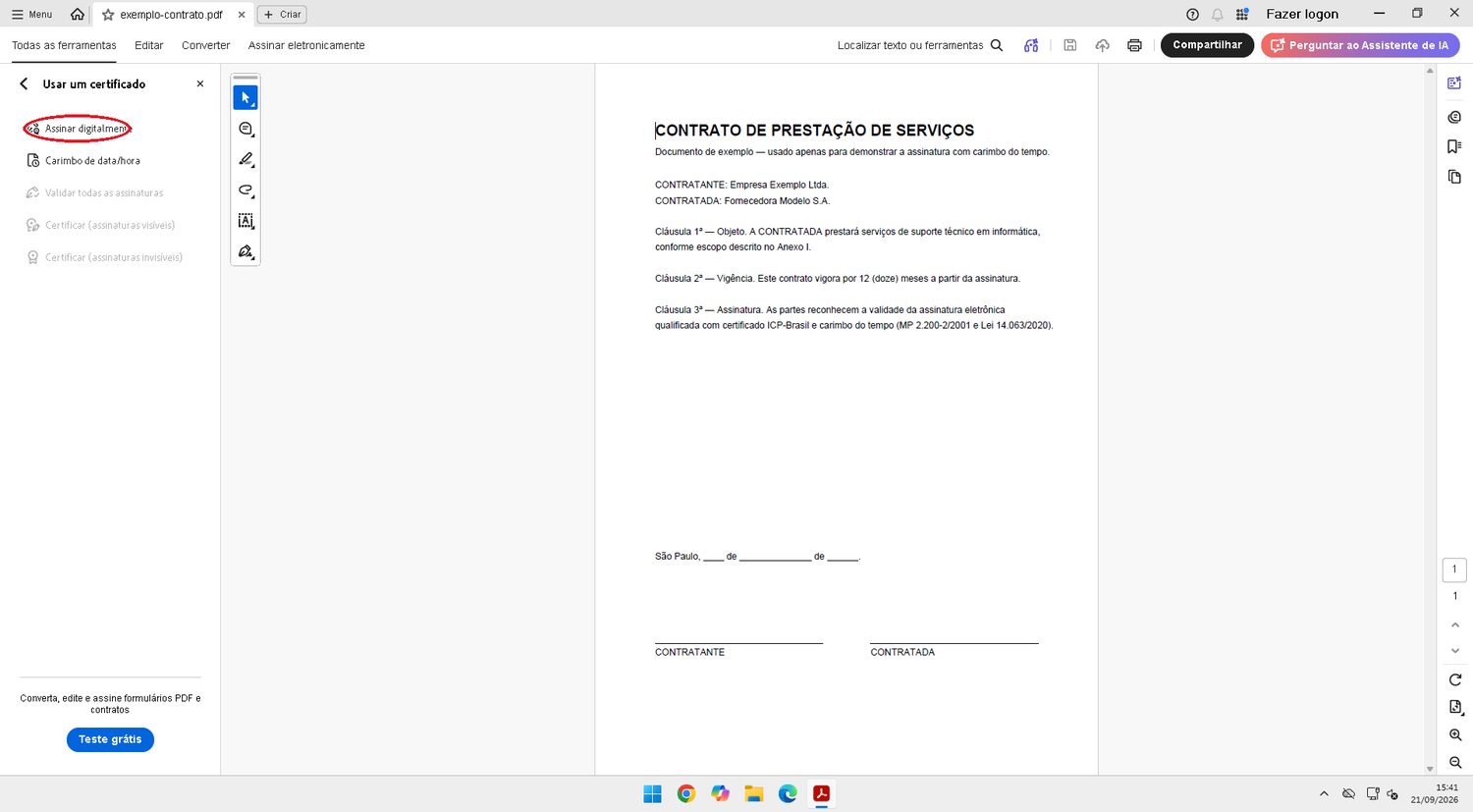This screenshot has height=812, width=1473.
Task: Click the save disk icon
Action: click(1070, 45)
